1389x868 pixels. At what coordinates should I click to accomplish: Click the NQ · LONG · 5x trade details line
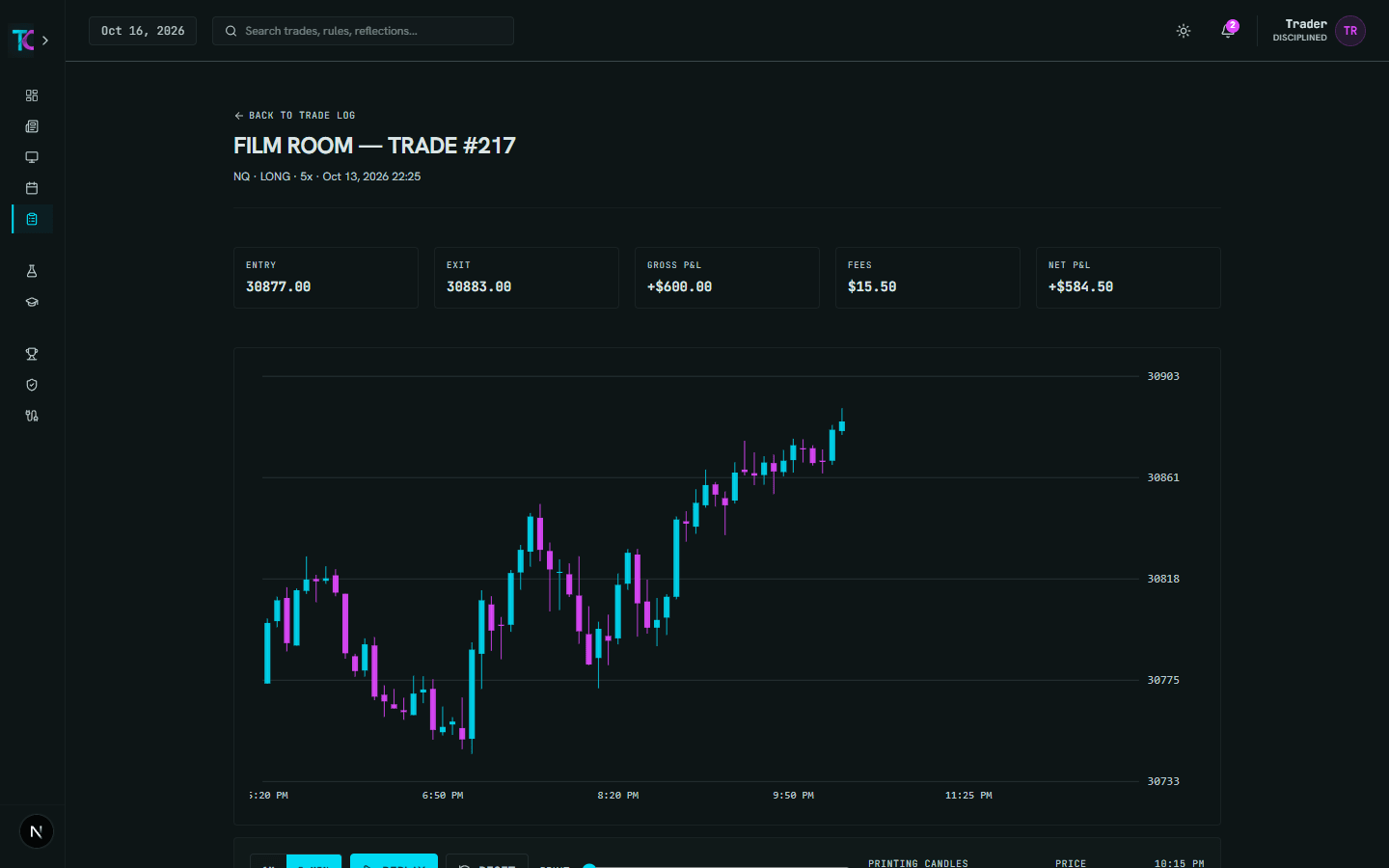pyautogui.click(x=327, y=176)
